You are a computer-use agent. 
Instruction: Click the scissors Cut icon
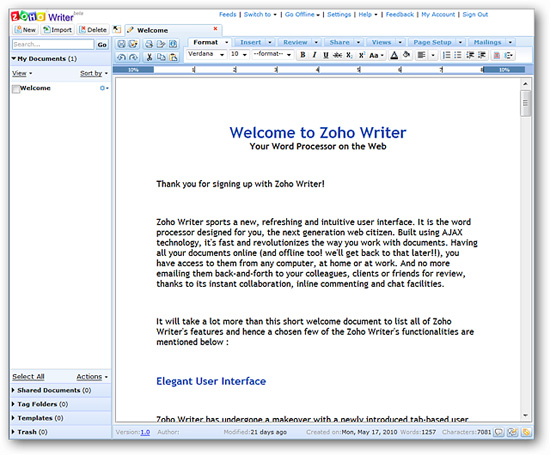click(x=149, y=57)
